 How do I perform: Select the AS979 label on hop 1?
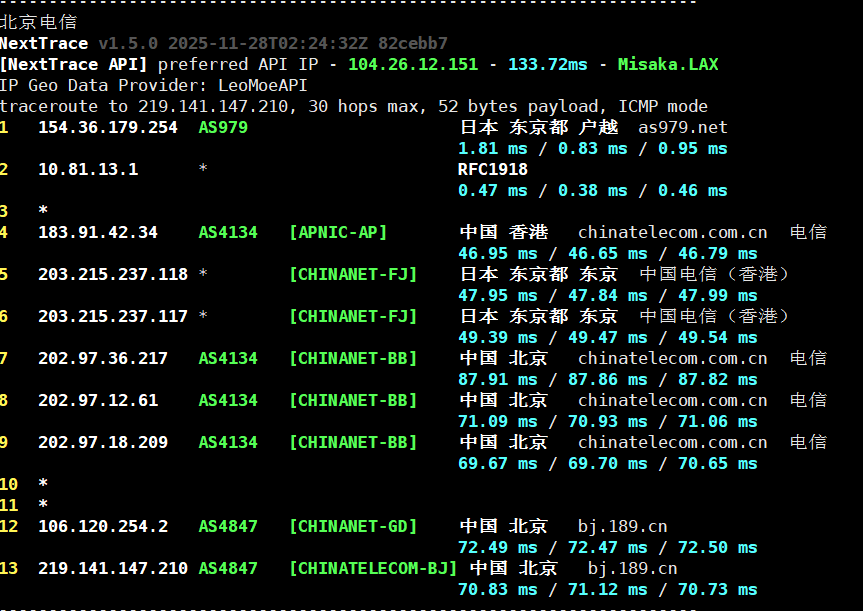point(223,127)
